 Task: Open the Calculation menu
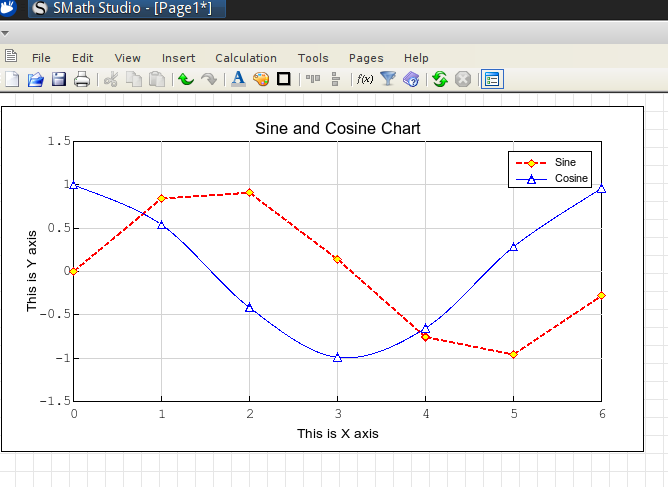point(246,58)
